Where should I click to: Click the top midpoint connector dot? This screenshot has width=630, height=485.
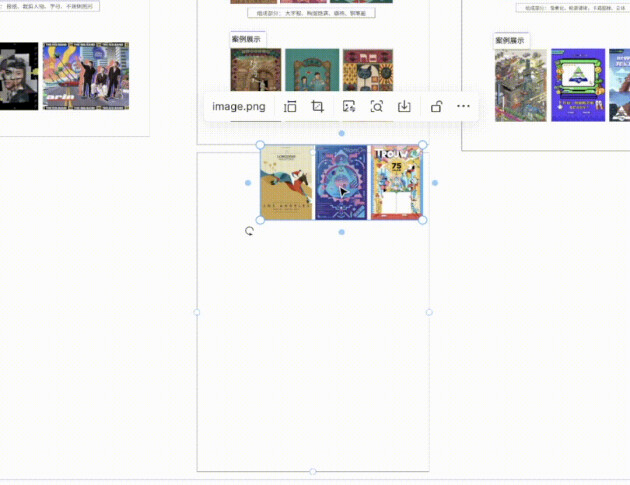tap(342, 133)
